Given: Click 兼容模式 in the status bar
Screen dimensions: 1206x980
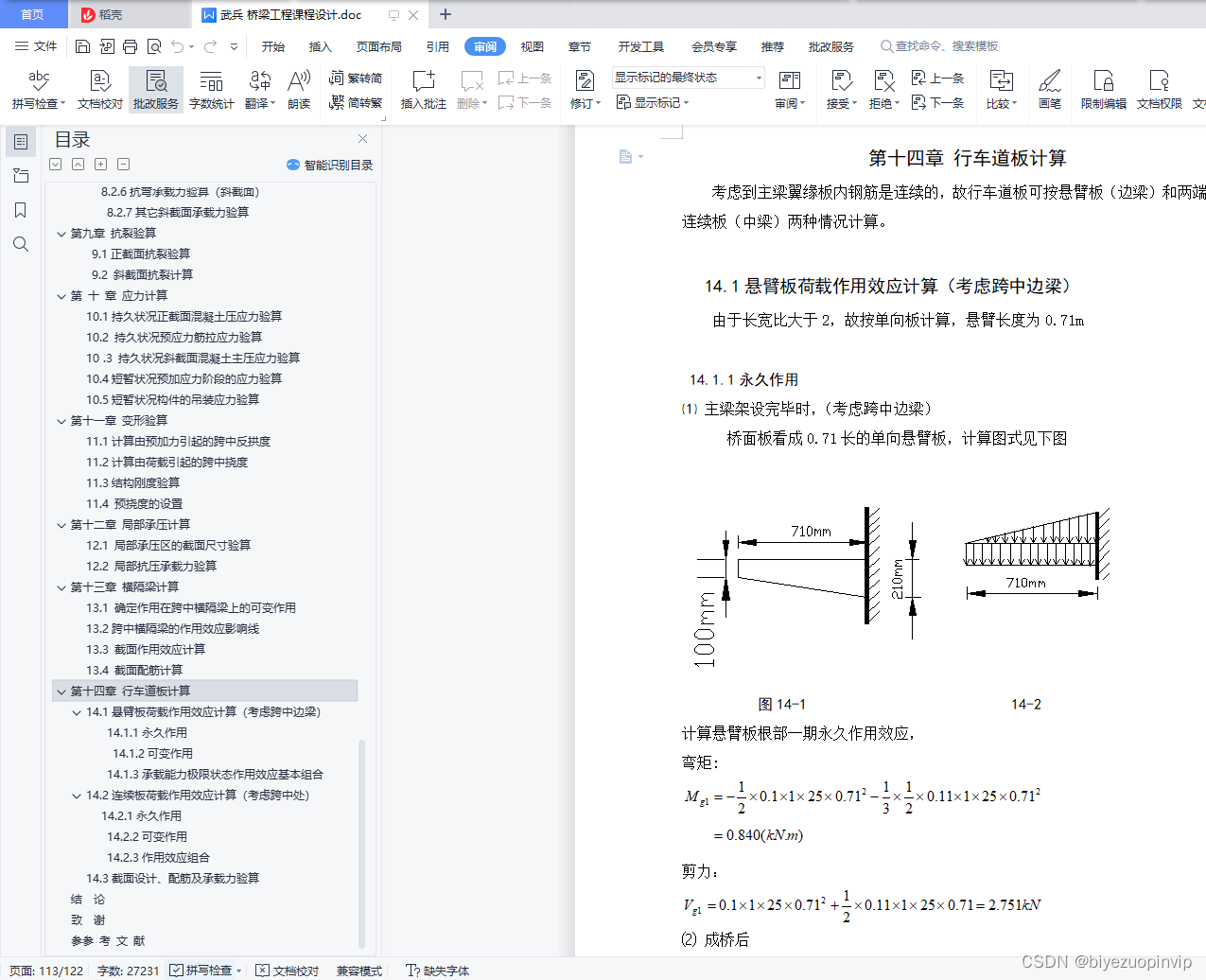Looking at the screenshot, I should [358, 971].
